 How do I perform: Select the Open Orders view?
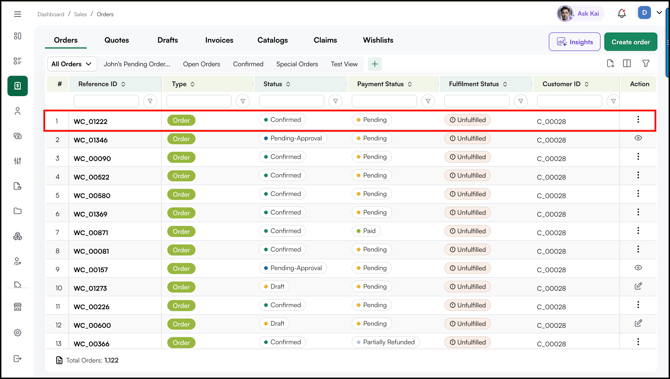point(201,64)
